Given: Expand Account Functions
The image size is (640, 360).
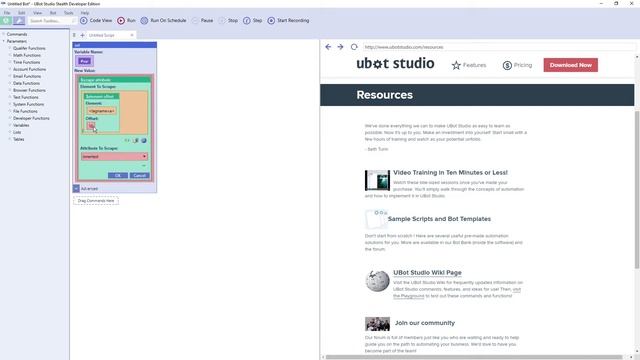Looking at the screenshot, I should pyautogui.click(x=10, y=69).
